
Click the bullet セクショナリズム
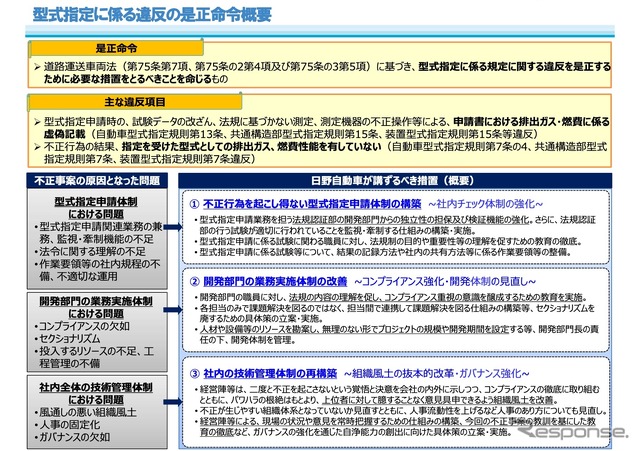[x=67, y=338]
